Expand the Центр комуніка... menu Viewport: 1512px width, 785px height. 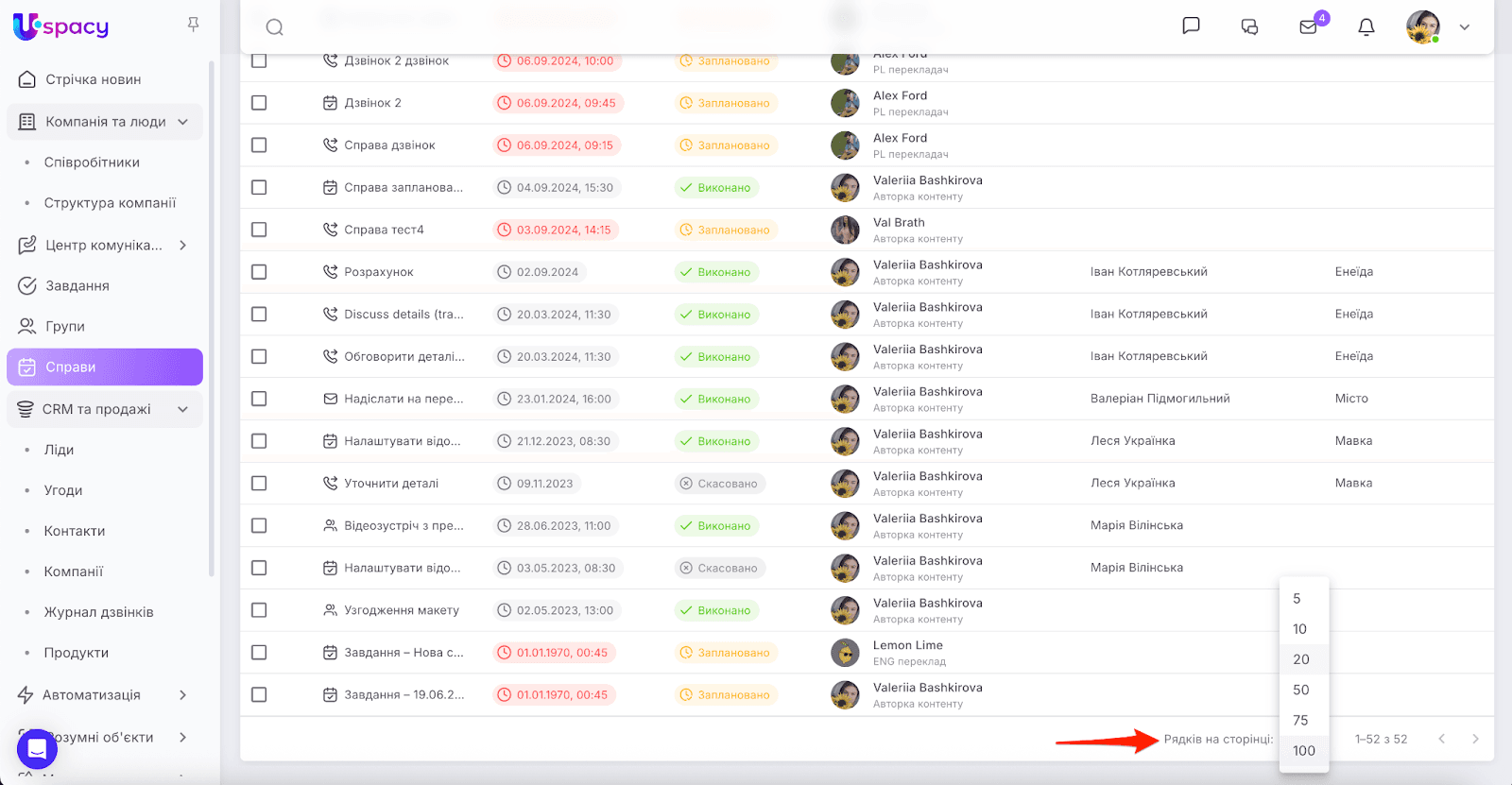point(182,246)
